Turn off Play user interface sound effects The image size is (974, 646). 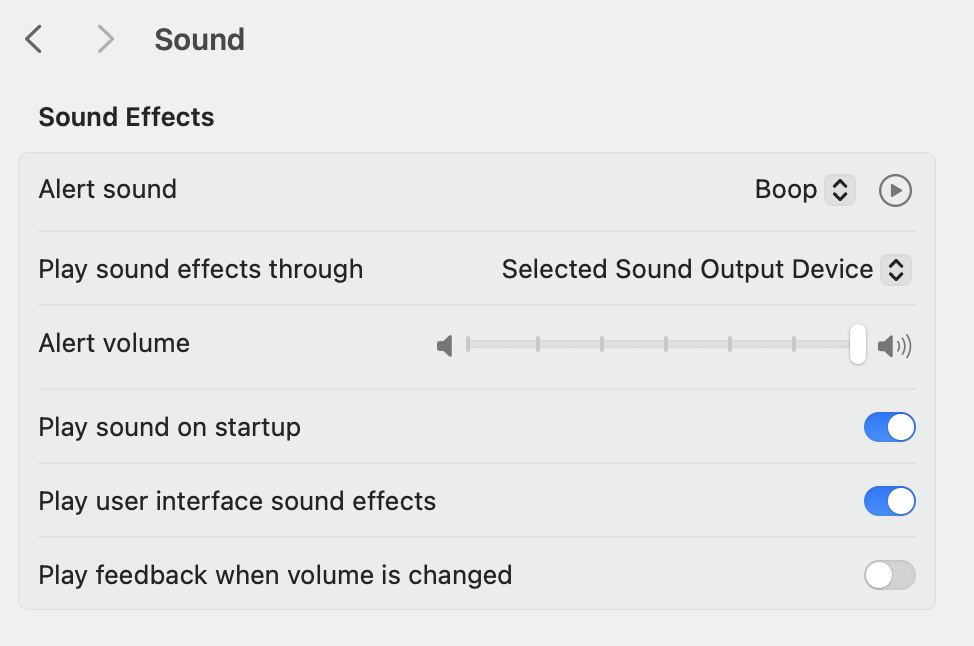[889, 501]
